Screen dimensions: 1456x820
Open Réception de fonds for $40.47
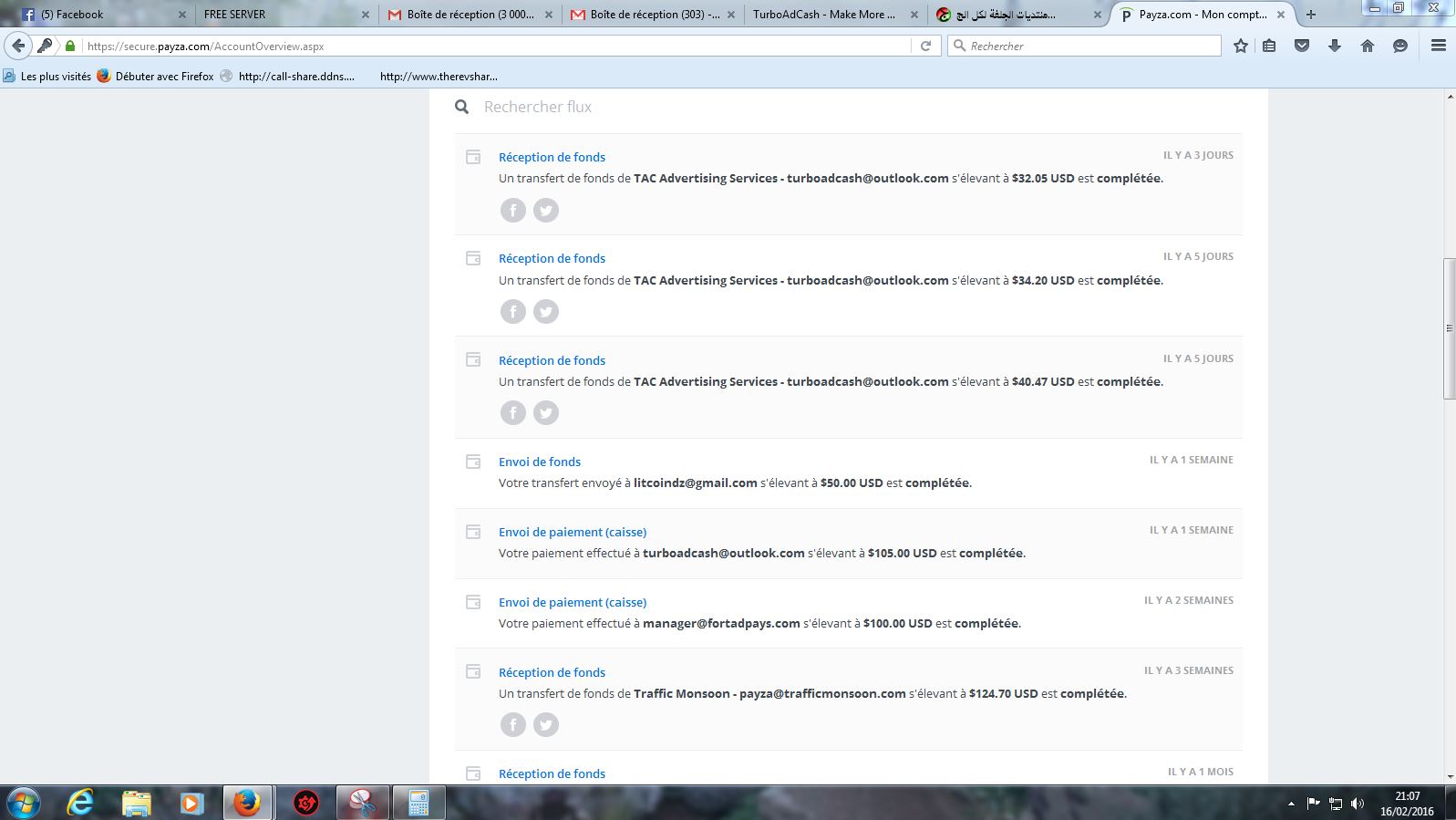(x=552, y=360)
